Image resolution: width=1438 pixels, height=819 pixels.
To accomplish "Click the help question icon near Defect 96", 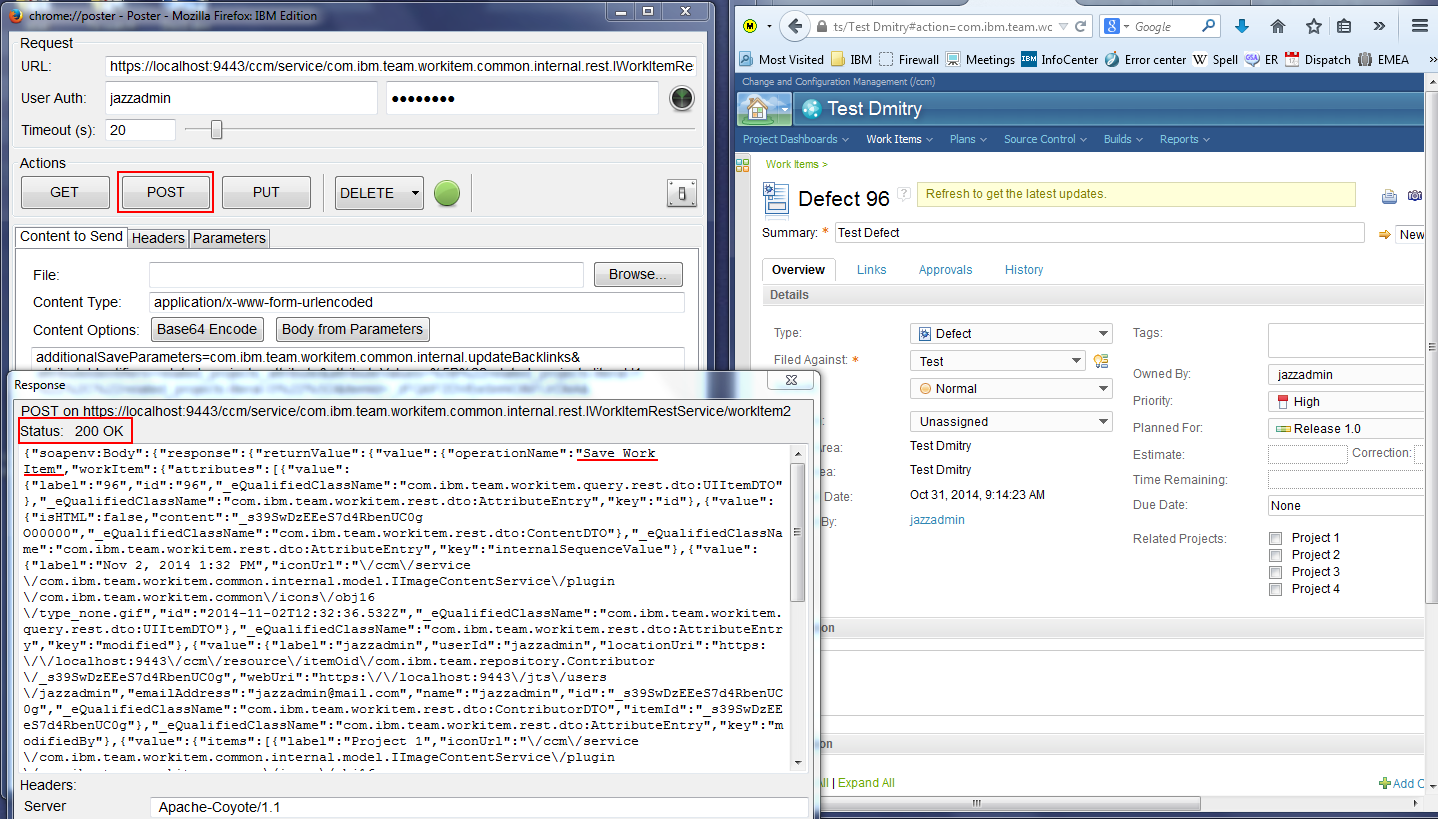I will tap(904, 193).
